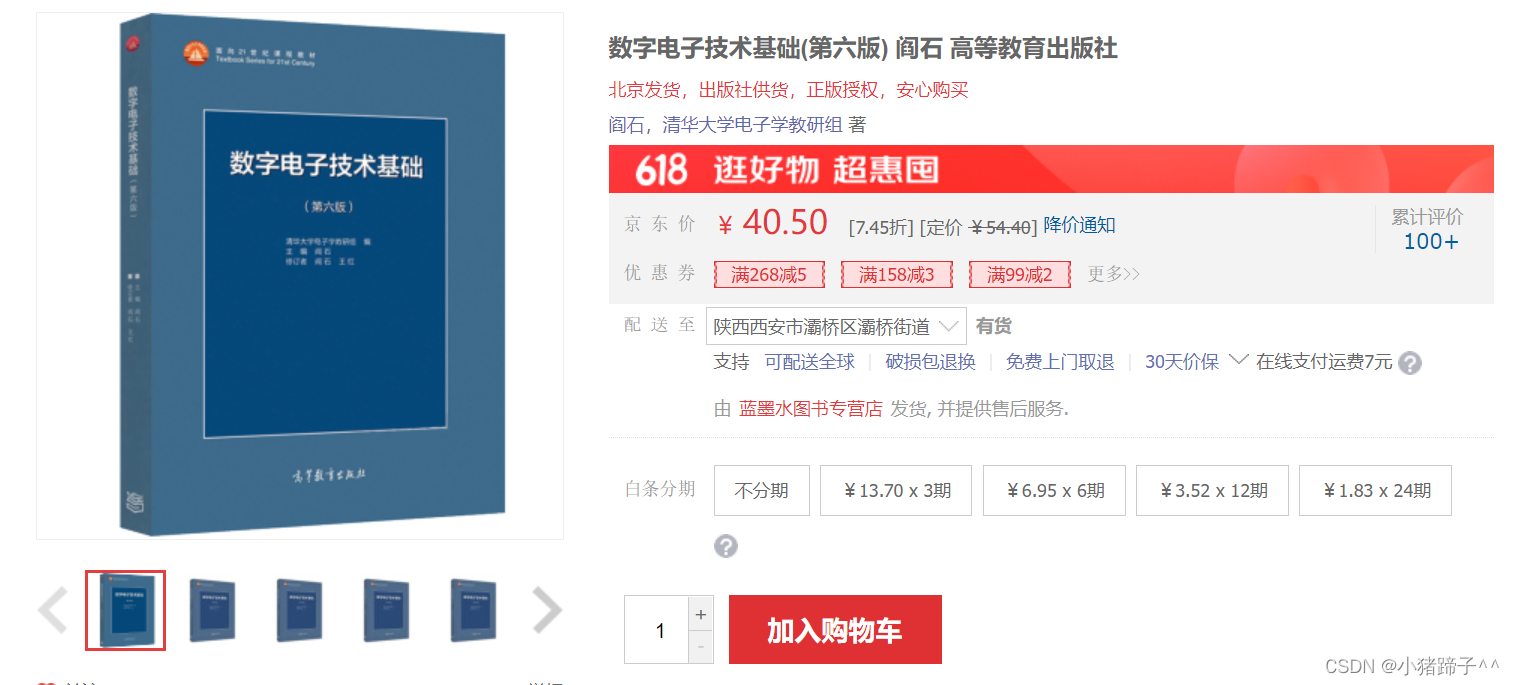Click the previous thumbnails left arrow
Screen dimensions: 1514x685
pos(52,610)
